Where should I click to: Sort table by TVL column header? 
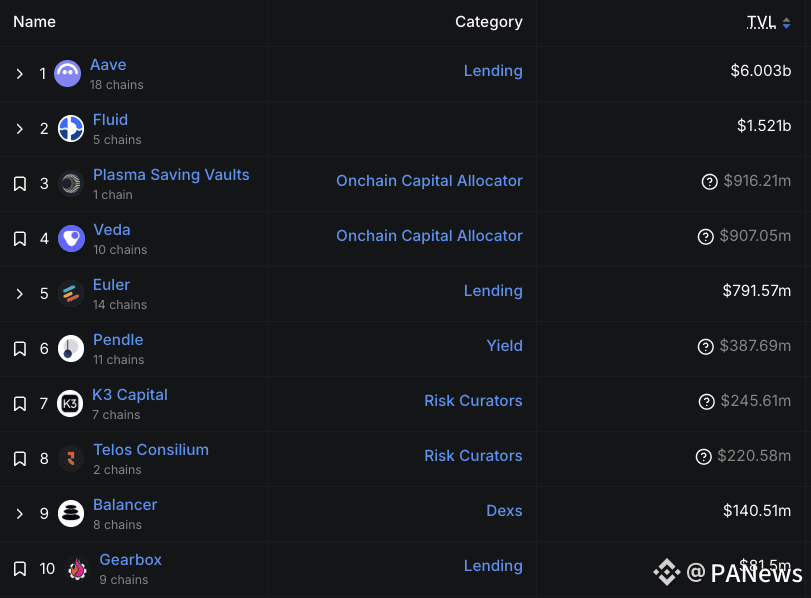tap(761, 22)
